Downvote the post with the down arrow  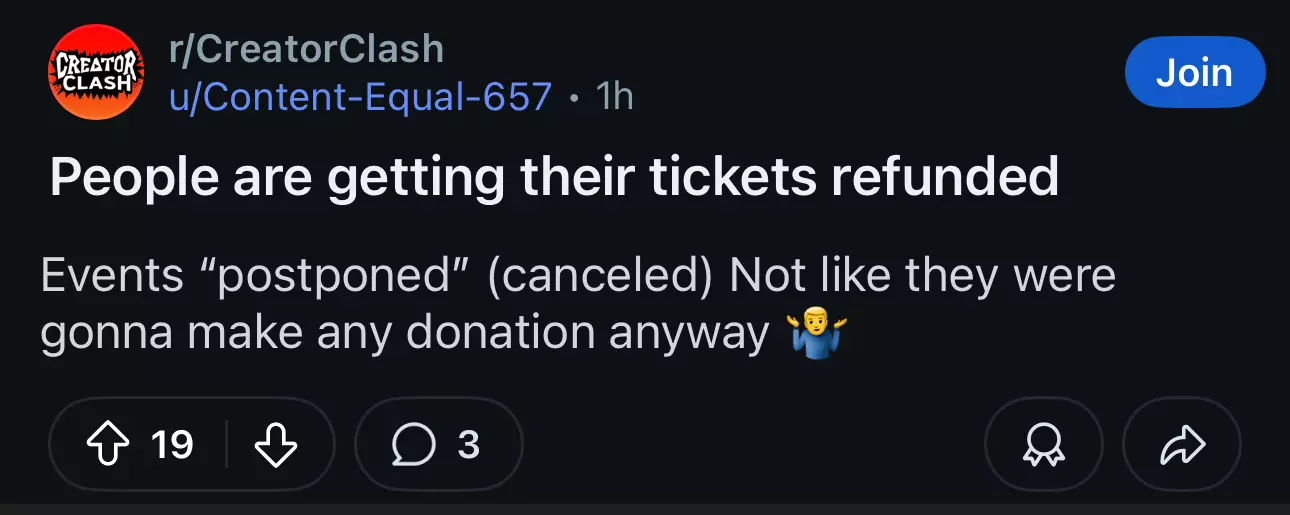click(277, 444)
